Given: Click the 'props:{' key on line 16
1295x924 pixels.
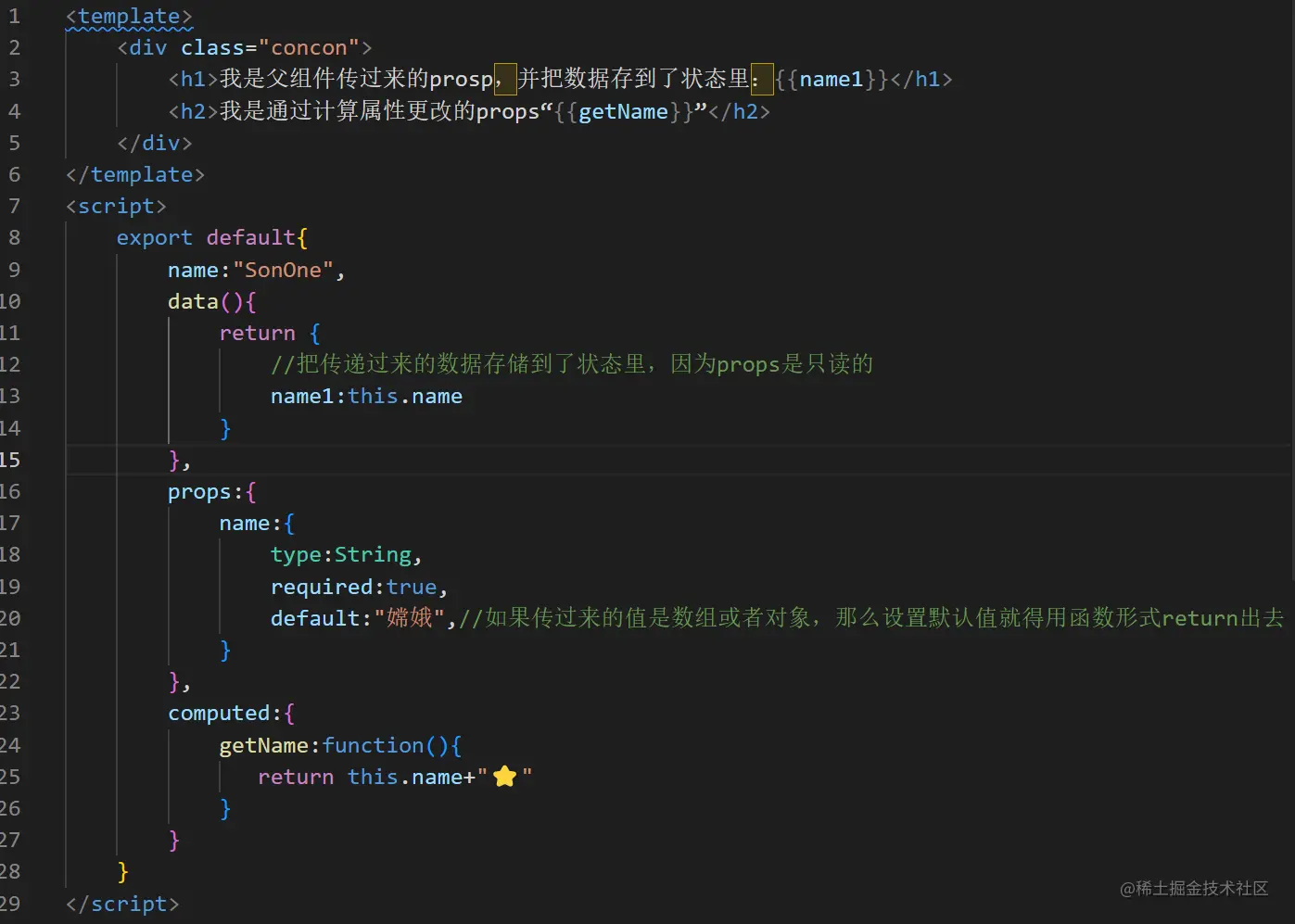Looking at the screenshot, I should [212, 492].
